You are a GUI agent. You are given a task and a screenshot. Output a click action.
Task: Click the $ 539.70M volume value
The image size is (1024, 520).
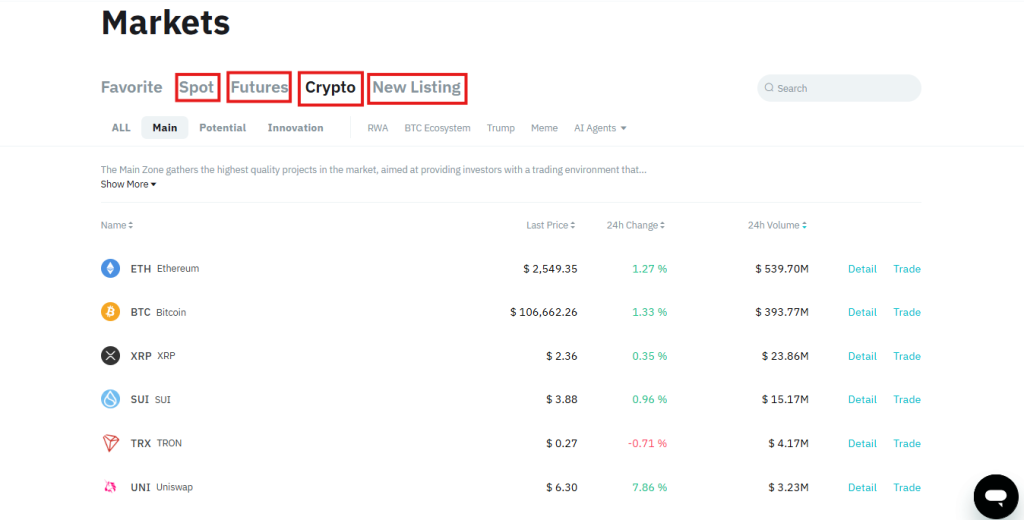pos(782,268)
